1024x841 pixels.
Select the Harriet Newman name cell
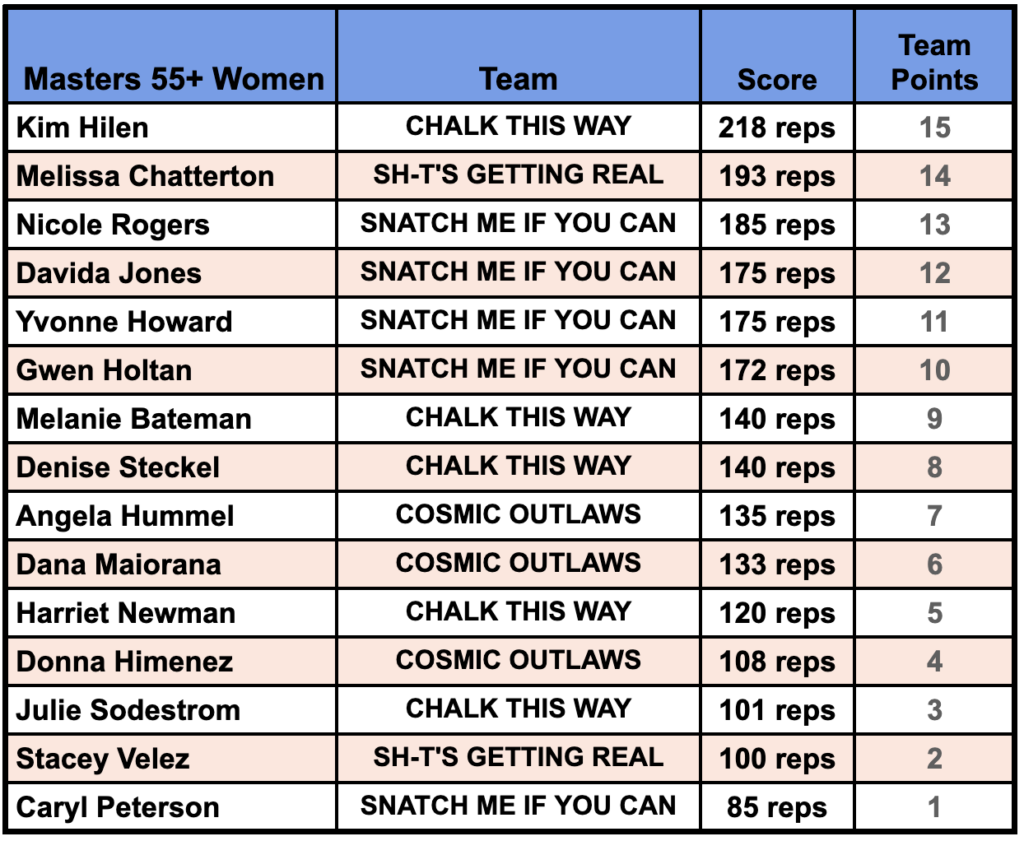coord(126,613)
